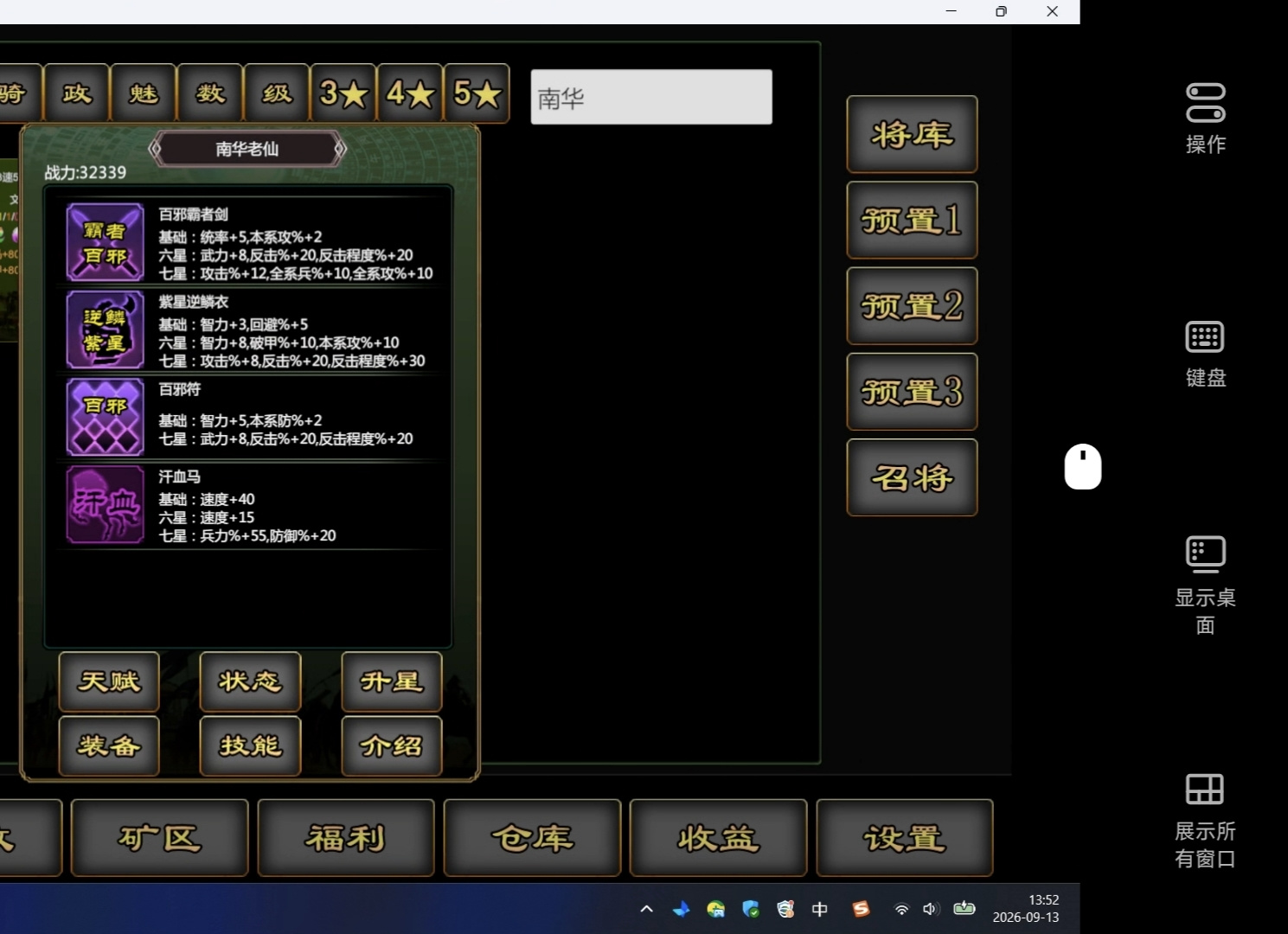The height and width of the screenshot is (934, 1288).
Task: Click the 战力:32339 power value
Action: (x=86, y=172)
